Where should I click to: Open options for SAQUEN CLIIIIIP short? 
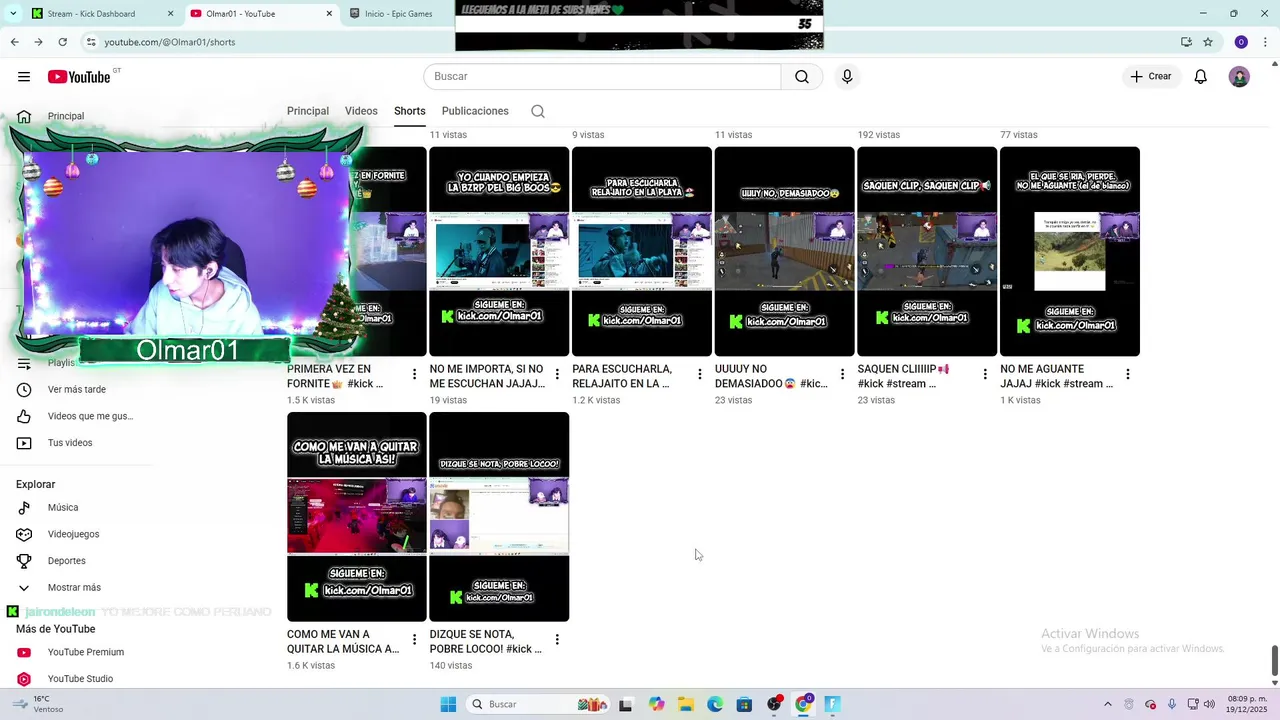pos(985,375)
